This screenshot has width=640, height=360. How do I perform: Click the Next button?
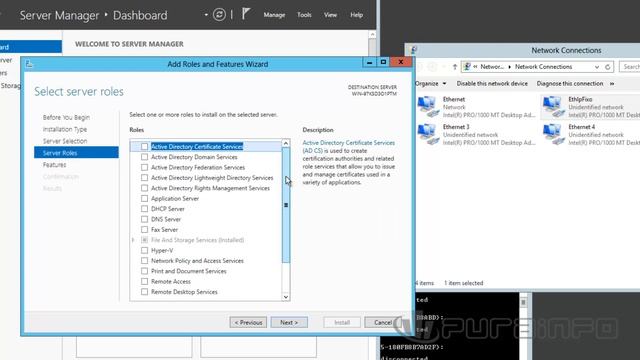pos(289,322)
